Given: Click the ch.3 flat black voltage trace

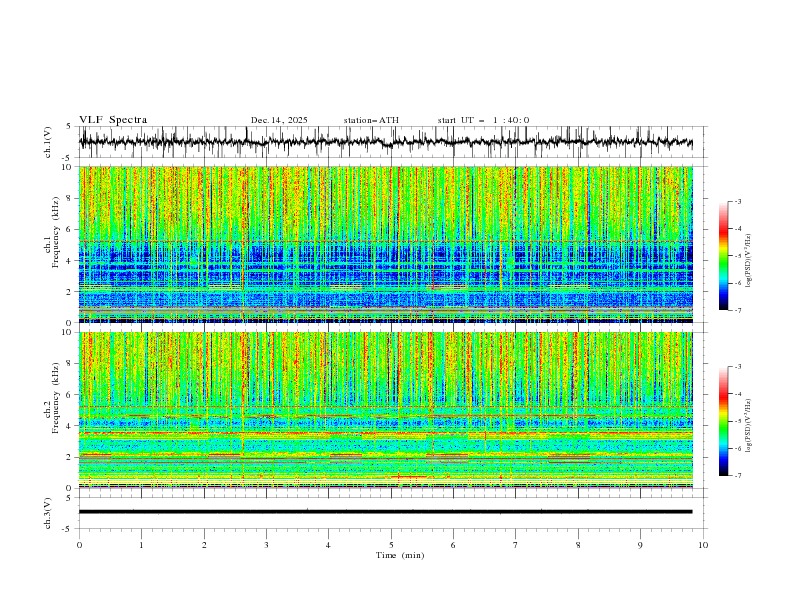Looking at the screenshot, I should tap(385, 512).
